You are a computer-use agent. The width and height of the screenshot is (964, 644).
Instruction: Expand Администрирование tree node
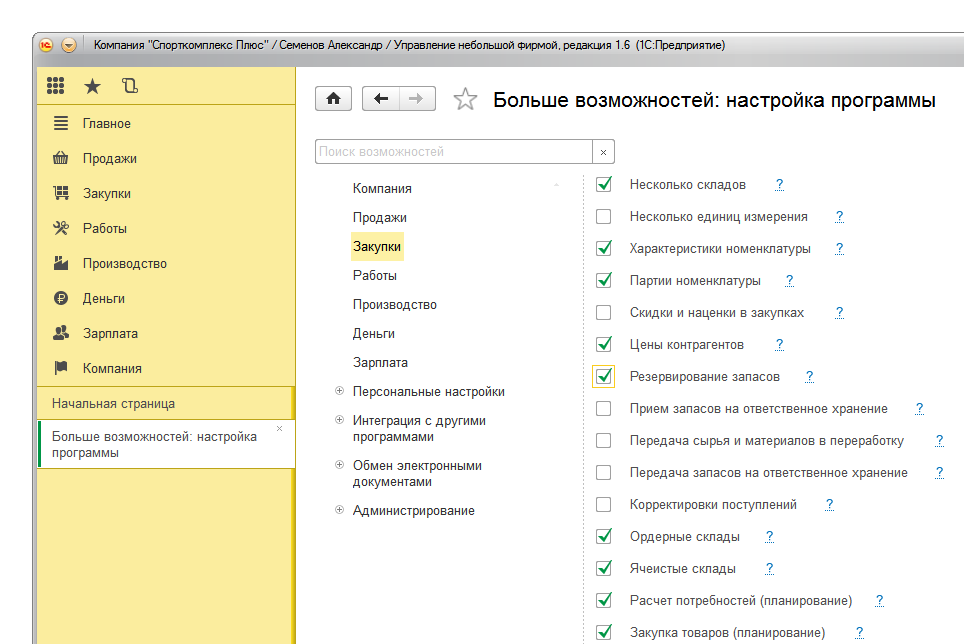pyautogui.click(x=340, y=511)
